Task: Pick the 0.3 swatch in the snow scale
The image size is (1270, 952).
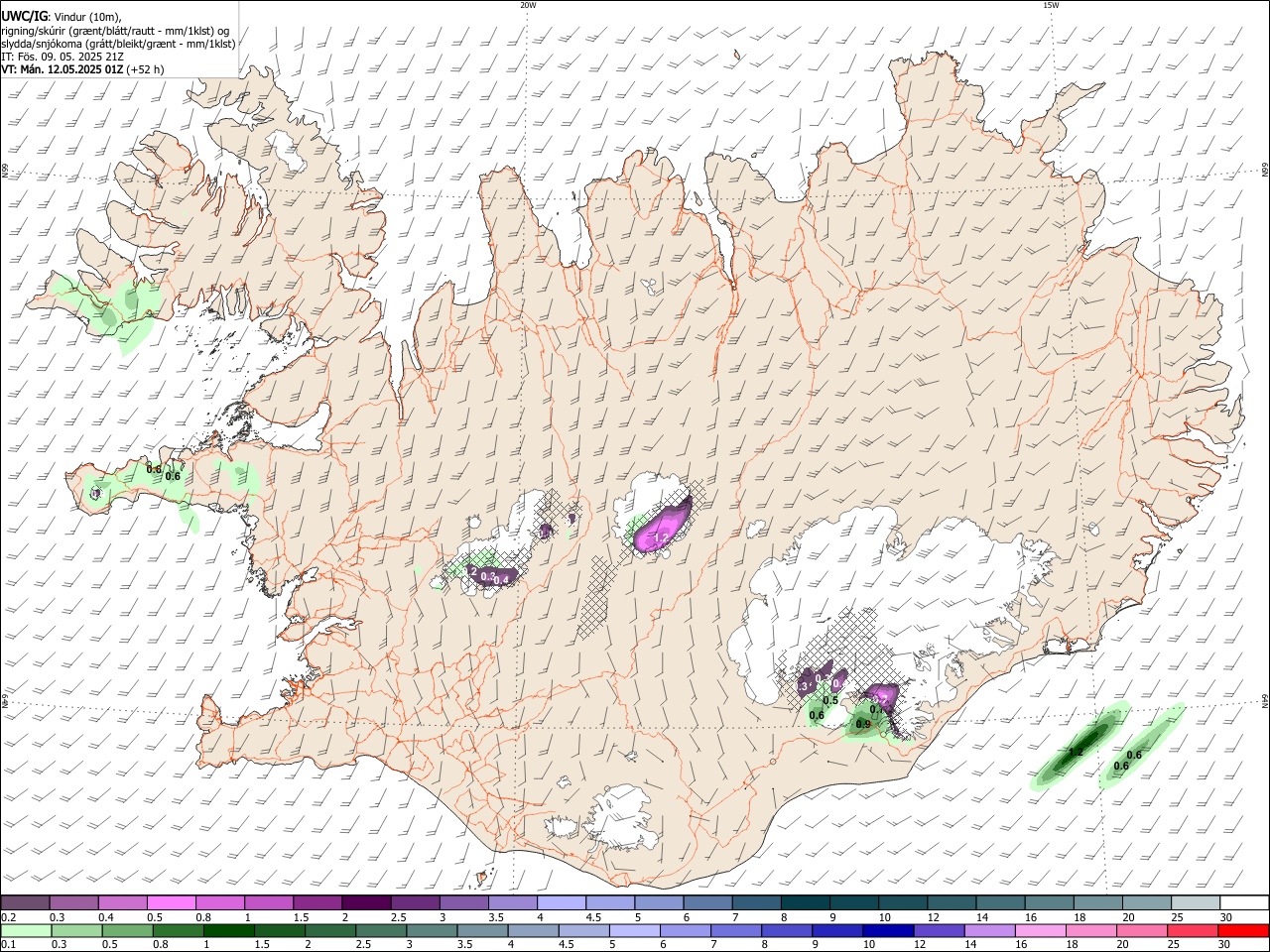Action: [73, 902]
